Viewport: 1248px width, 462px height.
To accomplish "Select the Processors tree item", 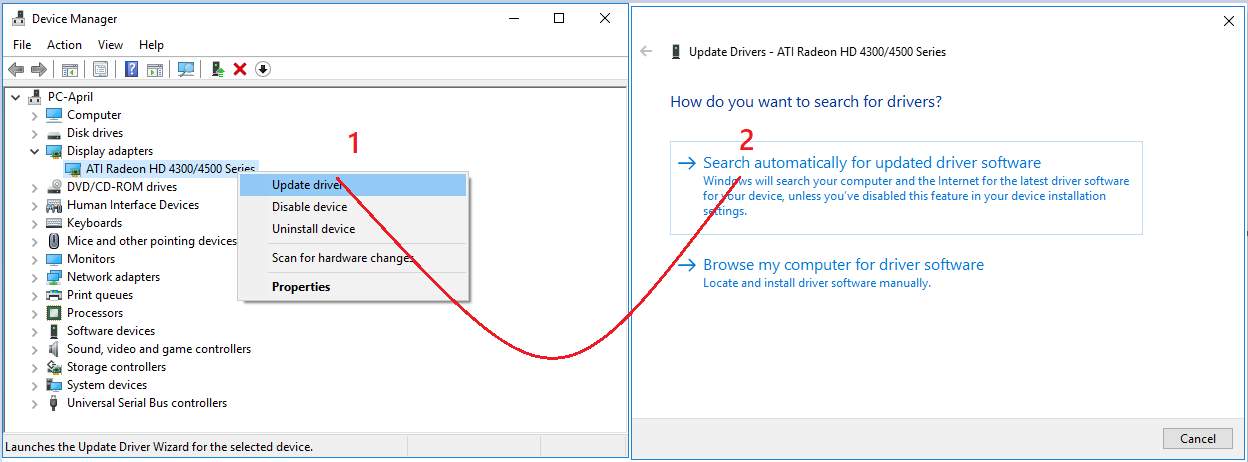I will [x=95, y=313].
